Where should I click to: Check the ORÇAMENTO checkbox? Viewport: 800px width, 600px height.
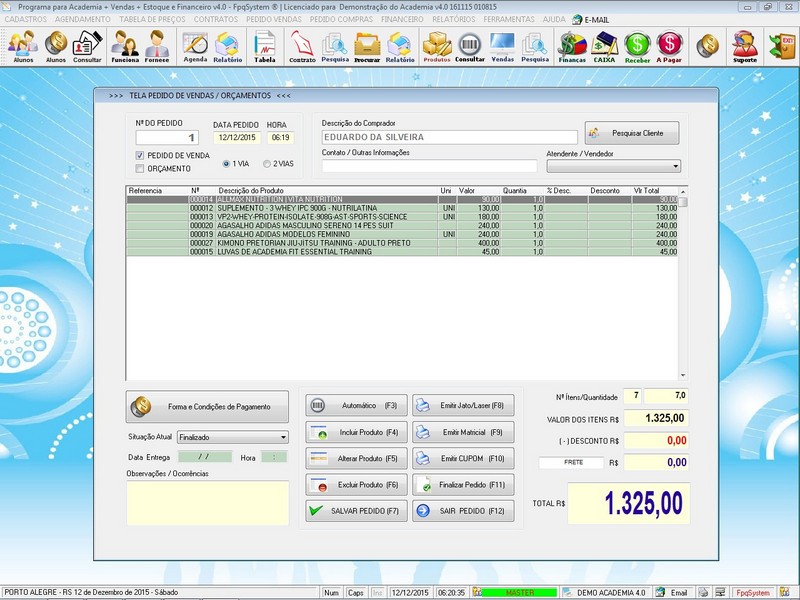tap(140, 169)
